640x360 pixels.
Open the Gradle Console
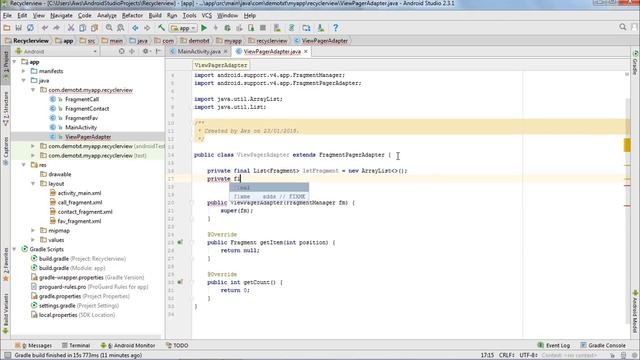coord(603,345)
